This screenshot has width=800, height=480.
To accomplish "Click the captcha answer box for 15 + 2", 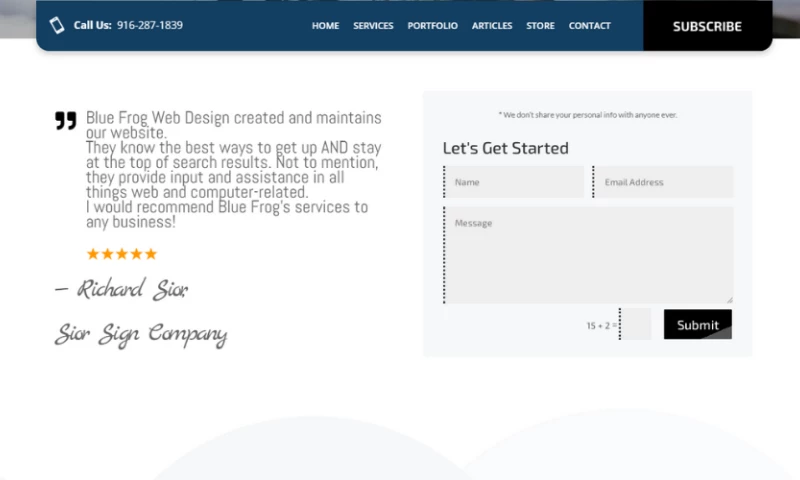I will point(636,325).
